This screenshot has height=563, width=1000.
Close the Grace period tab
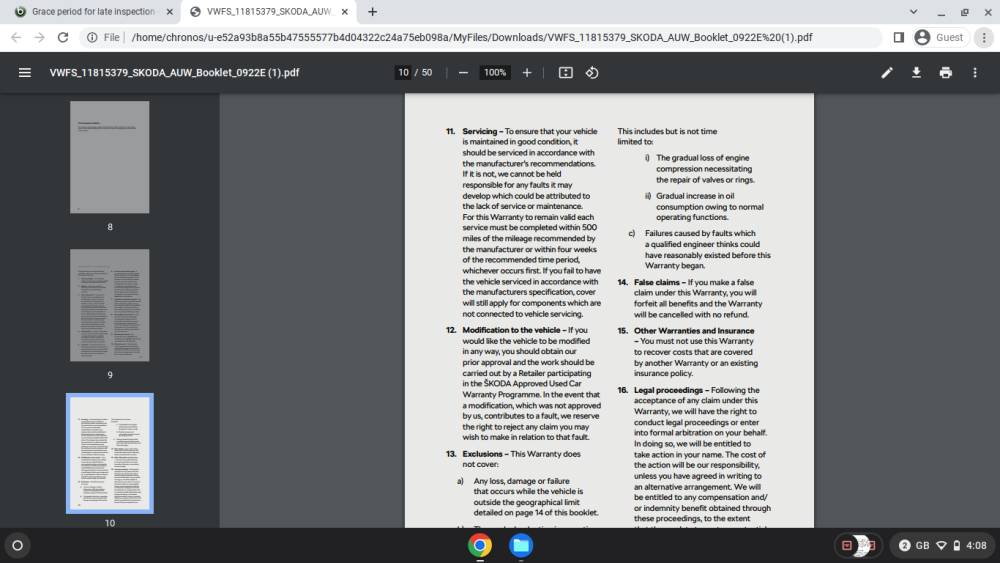(x=169, y=11)
